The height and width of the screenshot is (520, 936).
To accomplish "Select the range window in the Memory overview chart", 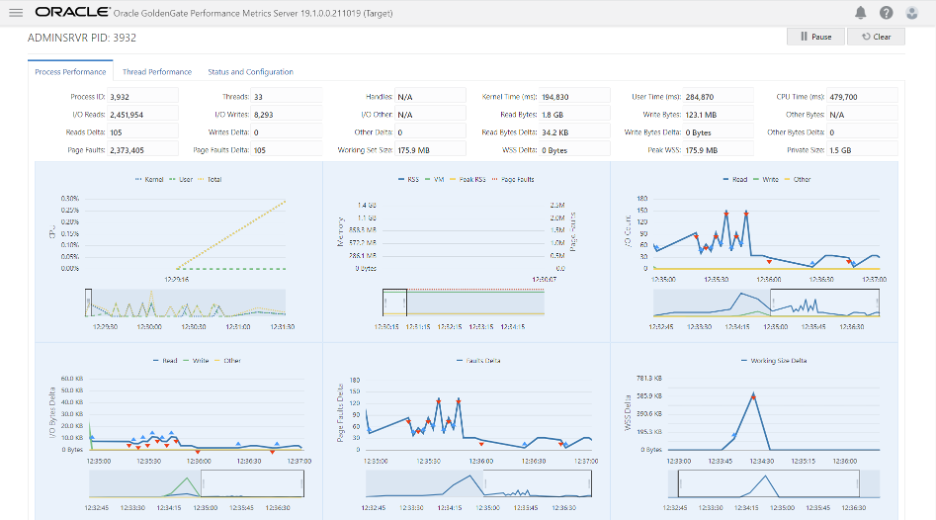I will tap(395, 303).
